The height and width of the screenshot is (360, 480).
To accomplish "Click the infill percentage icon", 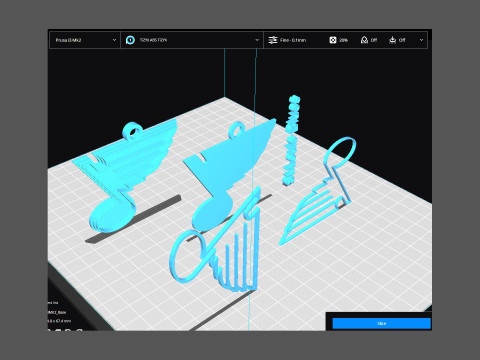I will [333, 40].
